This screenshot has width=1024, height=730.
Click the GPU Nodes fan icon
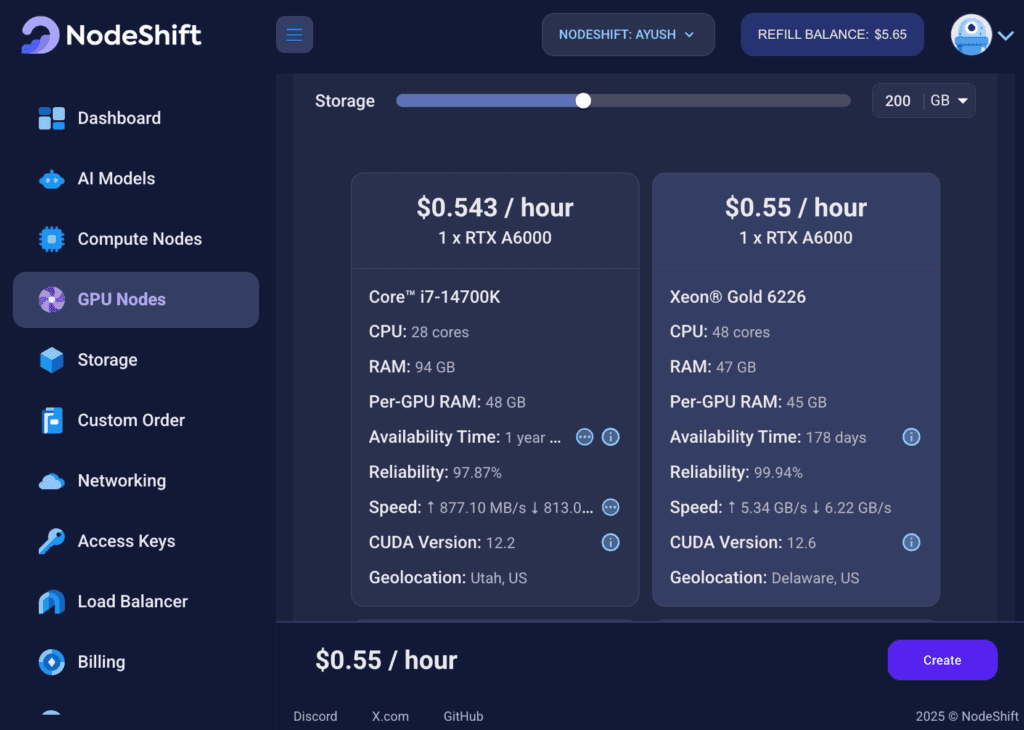point(52,300)
